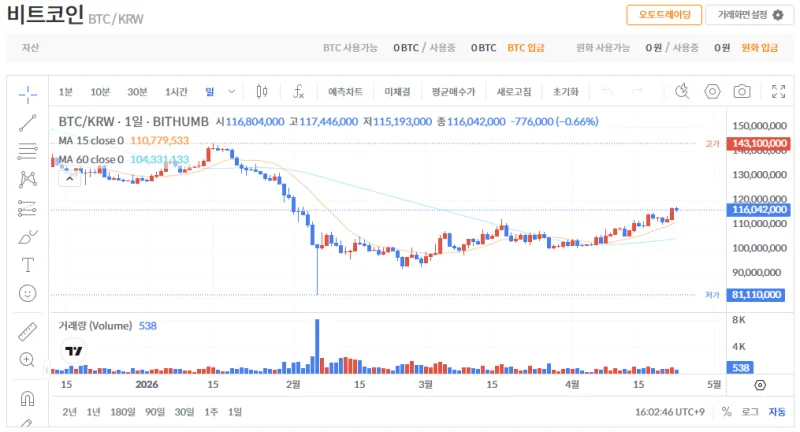Select the ruler measure tool
The width and height of the screenshot is (800, 432).
[28, 332]
